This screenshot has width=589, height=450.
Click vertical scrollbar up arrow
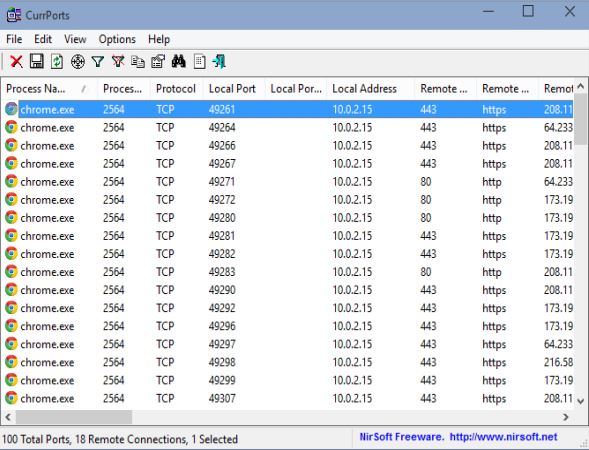click(x=580, y=87)
